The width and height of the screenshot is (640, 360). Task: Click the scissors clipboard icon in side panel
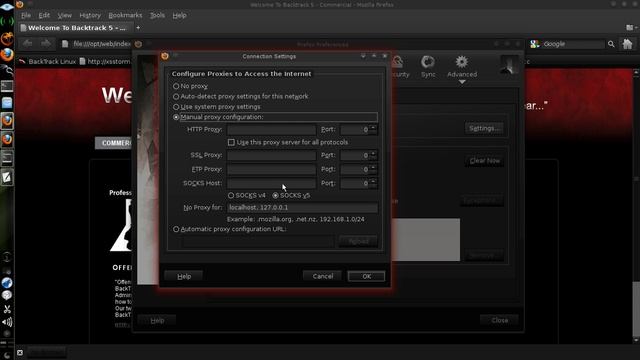pos(7,309)
